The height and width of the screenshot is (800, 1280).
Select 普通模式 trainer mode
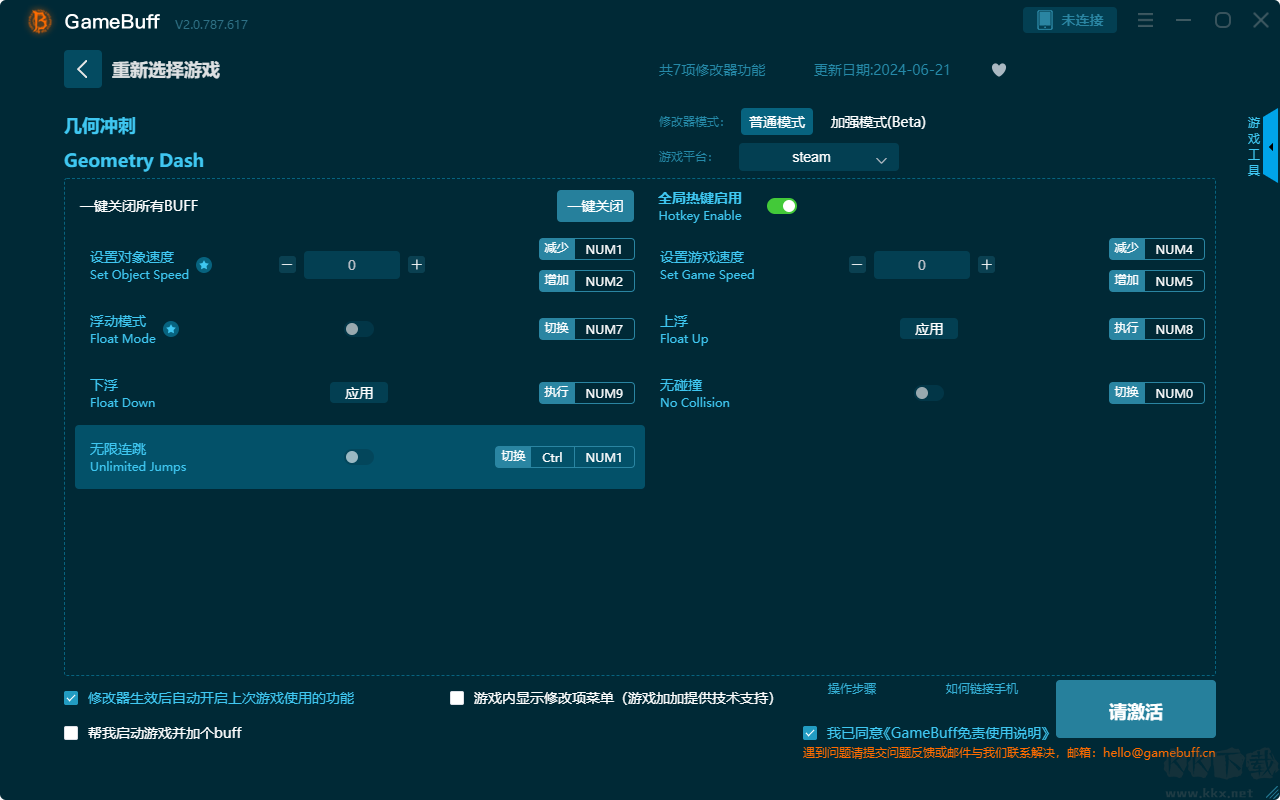pos(777,122)
